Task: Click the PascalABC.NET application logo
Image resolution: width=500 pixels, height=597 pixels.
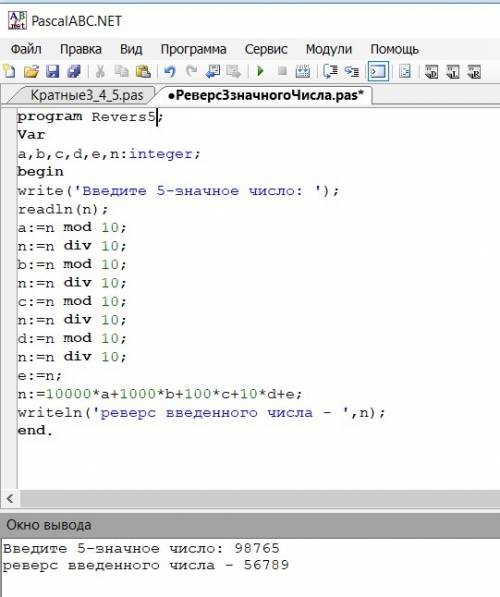Action: click(x=18, y=21)
